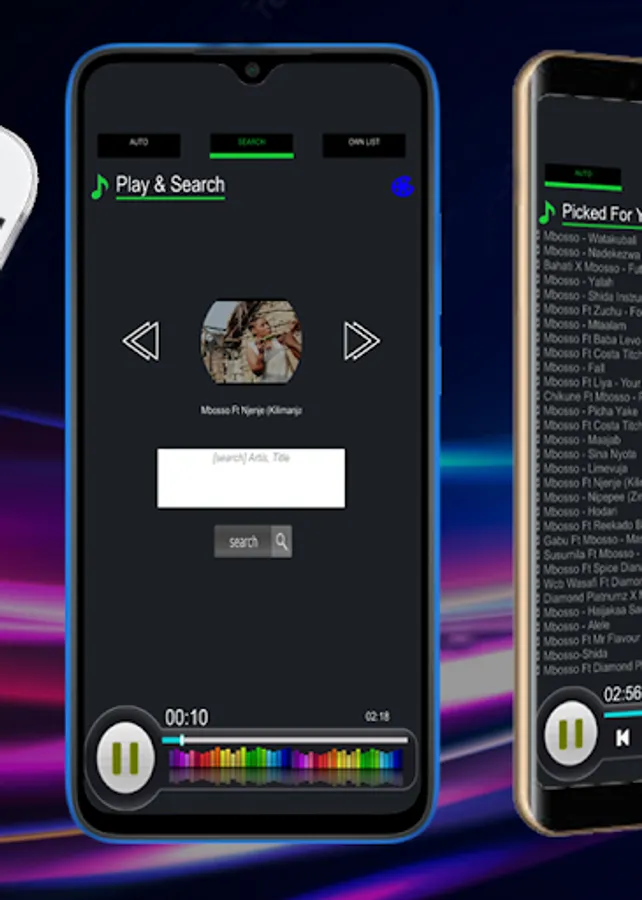Click the 00:10 elapsed time
Viewport: 642px width, 900px height.
click(x=186, y=717)
